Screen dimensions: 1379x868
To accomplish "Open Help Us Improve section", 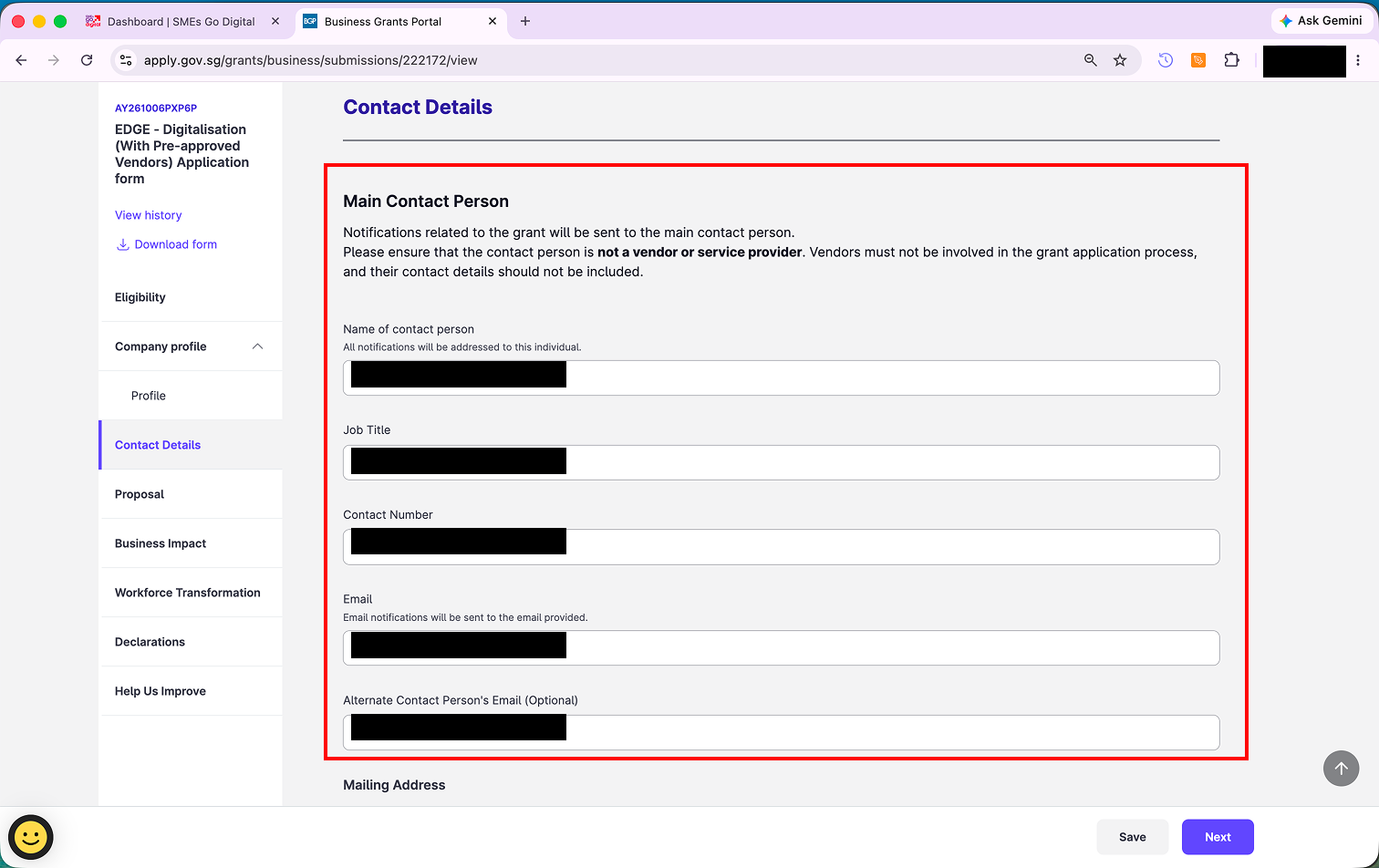I will (191, 691).
